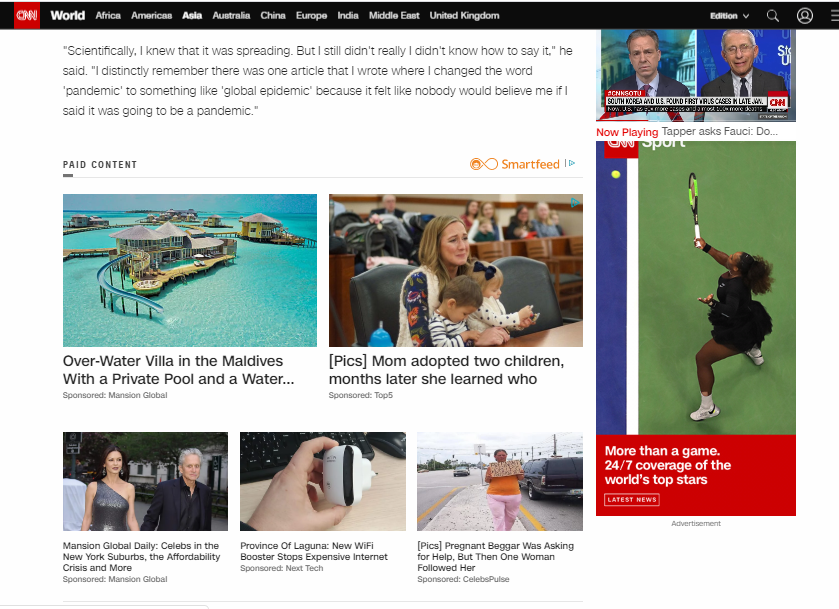Open New WiFi Booster article link
839x609 pixels.
[314, 551]
